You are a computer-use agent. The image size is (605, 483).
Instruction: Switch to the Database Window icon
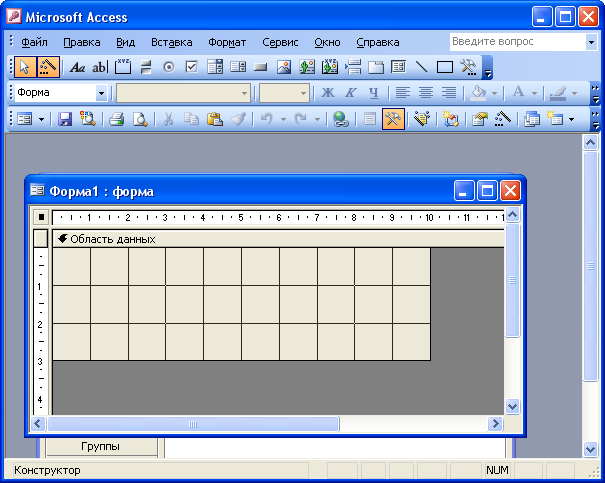point(531,119)
